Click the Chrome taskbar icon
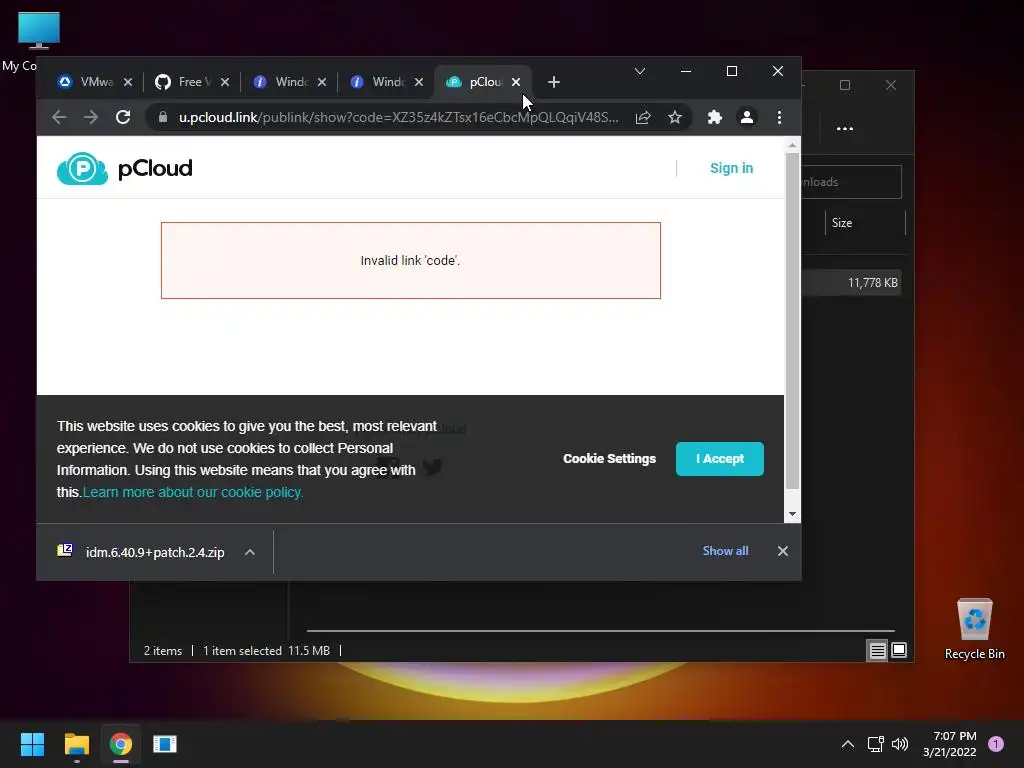Image resolution: width=1024 pixels, height=768 pixels. 121,744
